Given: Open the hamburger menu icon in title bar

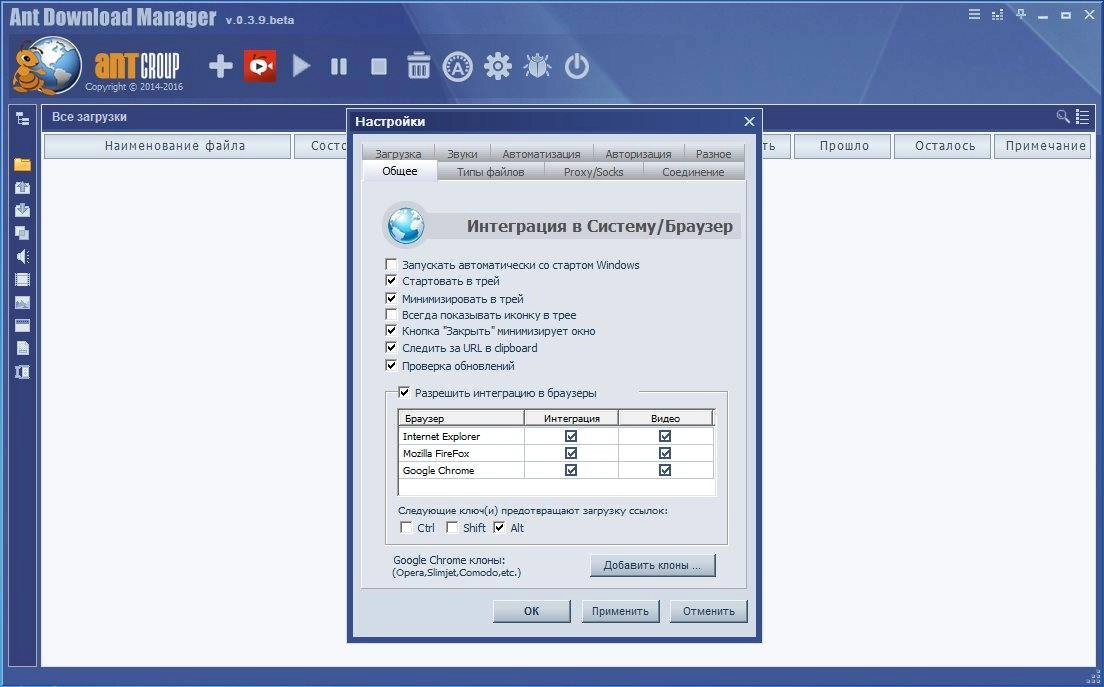Looking at the screenshot, I should pyautogui.click(x=974, y=14).
